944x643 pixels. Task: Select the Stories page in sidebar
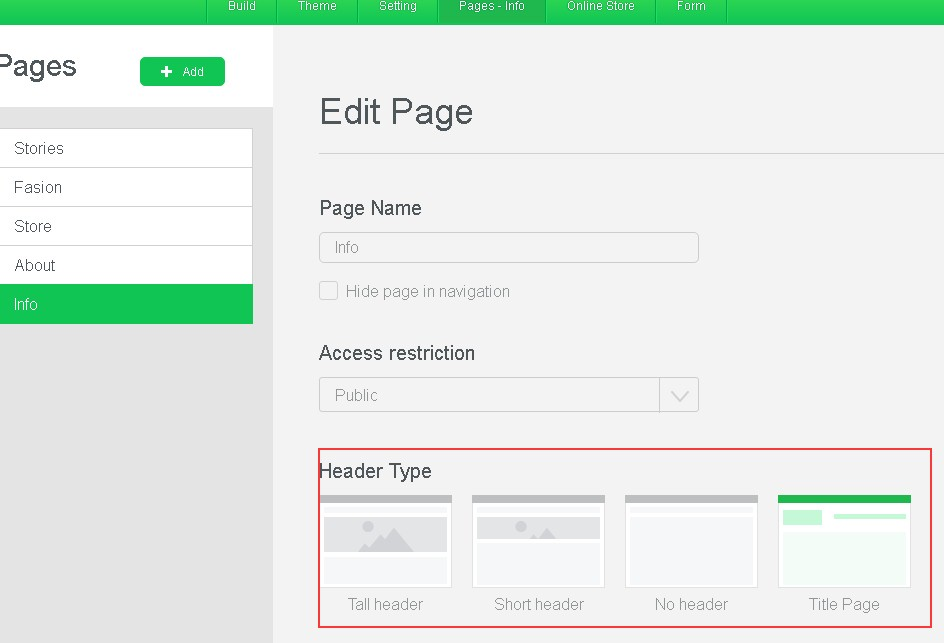(x=126, y=148)
